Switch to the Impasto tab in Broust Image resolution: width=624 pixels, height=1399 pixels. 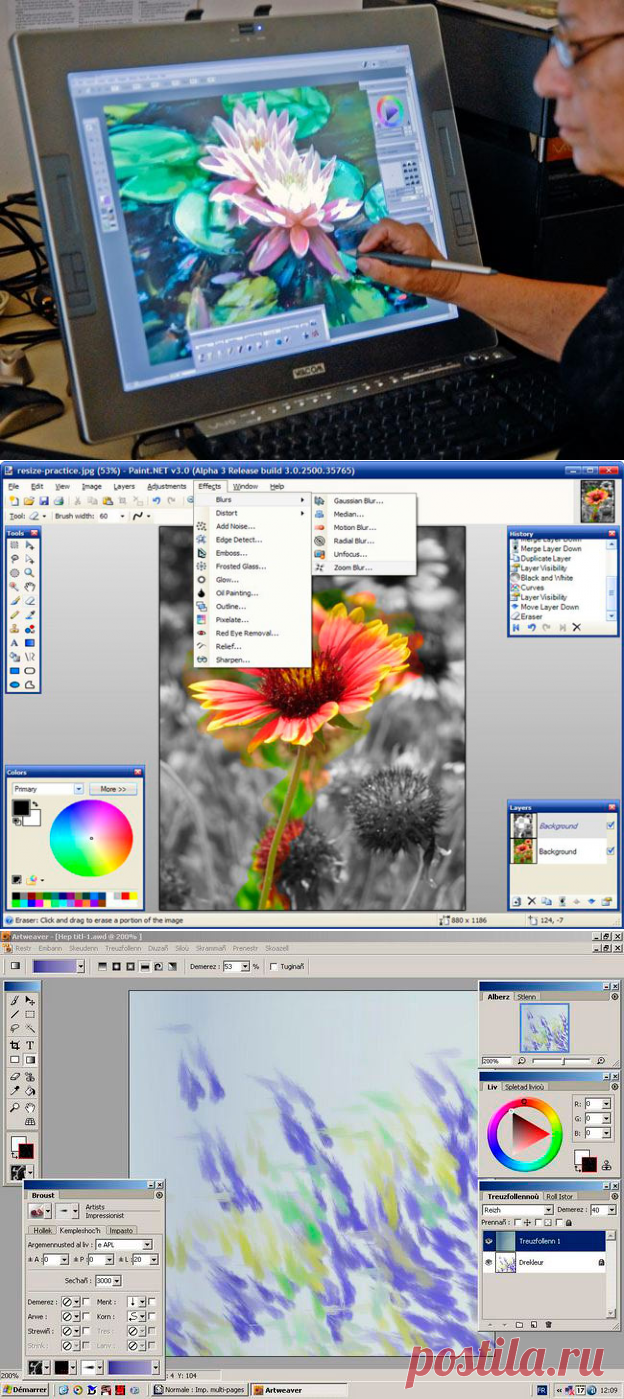[x=120, y=1230]
